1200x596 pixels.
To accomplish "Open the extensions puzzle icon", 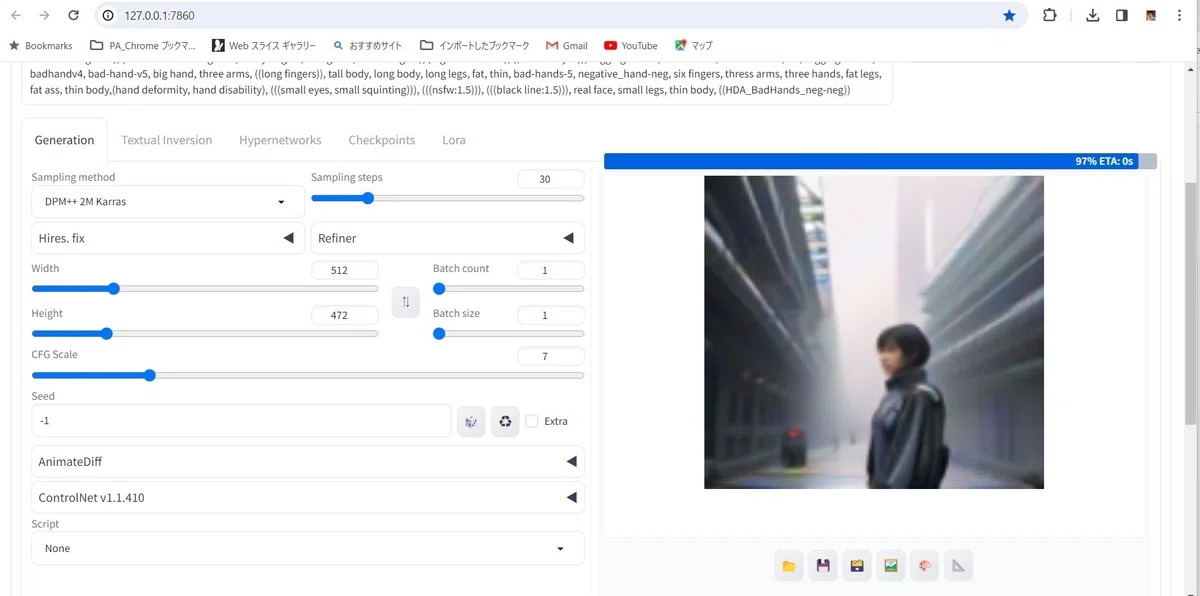I will (1049, 15).
